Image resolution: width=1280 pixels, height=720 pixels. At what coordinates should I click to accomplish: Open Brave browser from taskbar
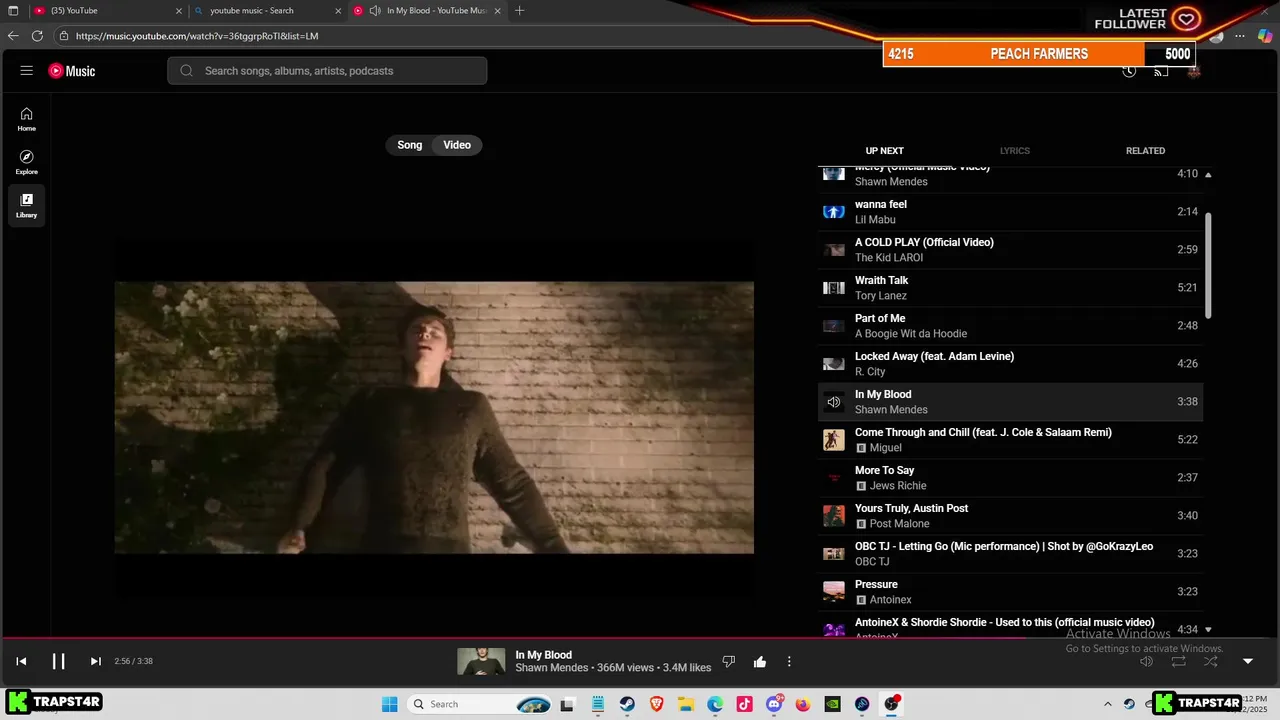coord(656,704)
